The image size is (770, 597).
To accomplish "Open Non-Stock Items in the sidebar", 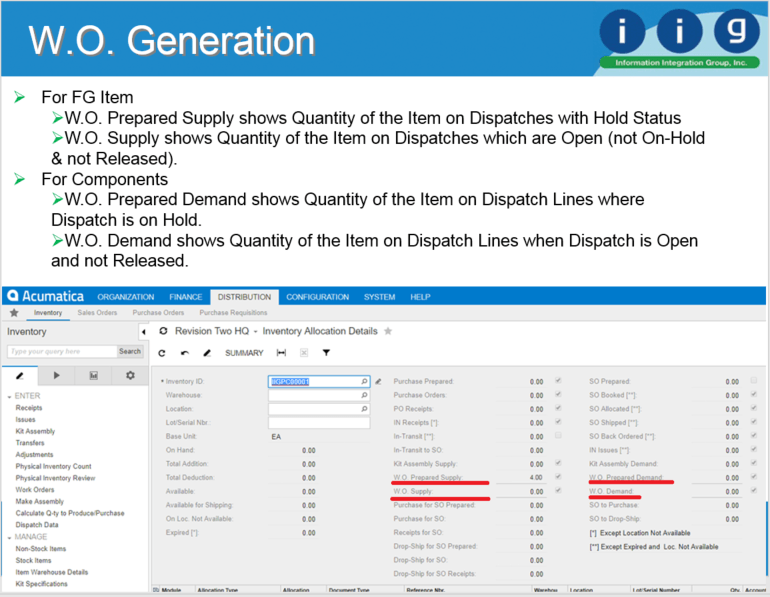I will [x=41, y=549].
